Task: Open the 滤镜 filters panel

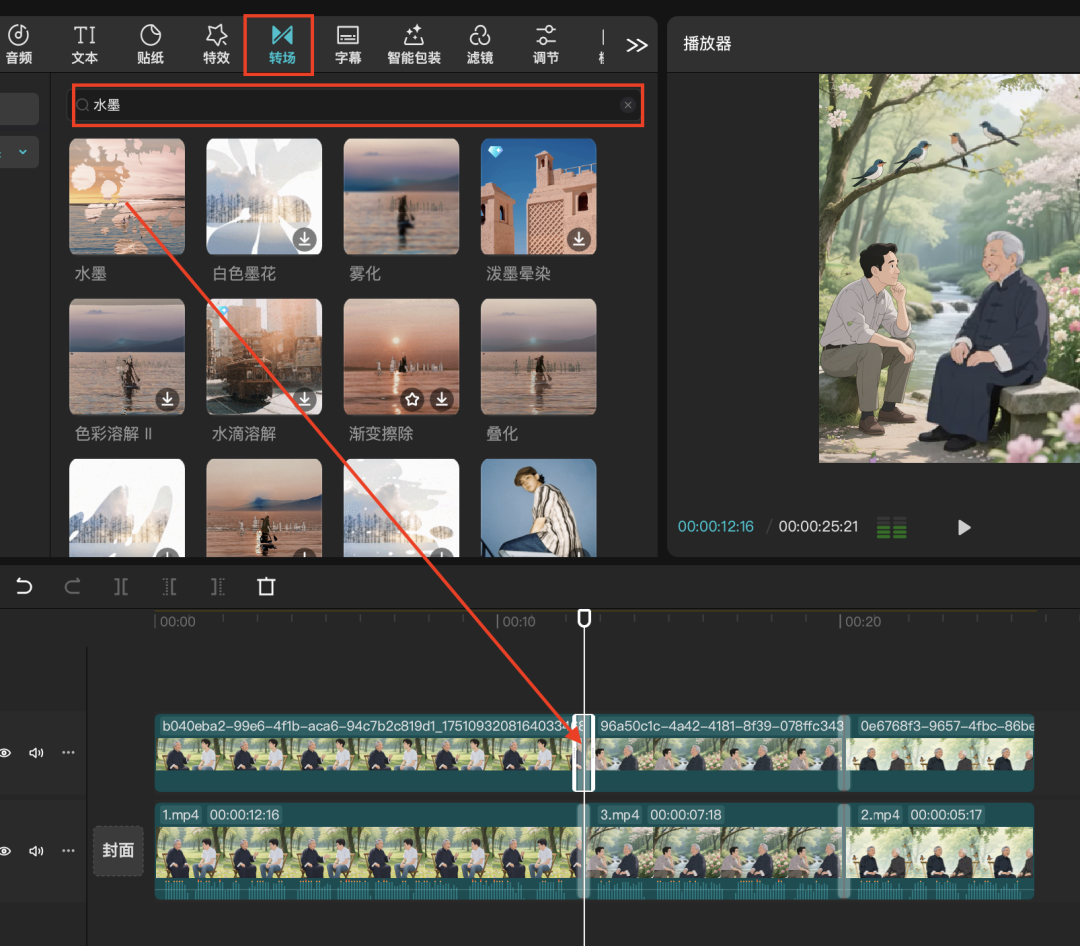Action: point(480,45)
